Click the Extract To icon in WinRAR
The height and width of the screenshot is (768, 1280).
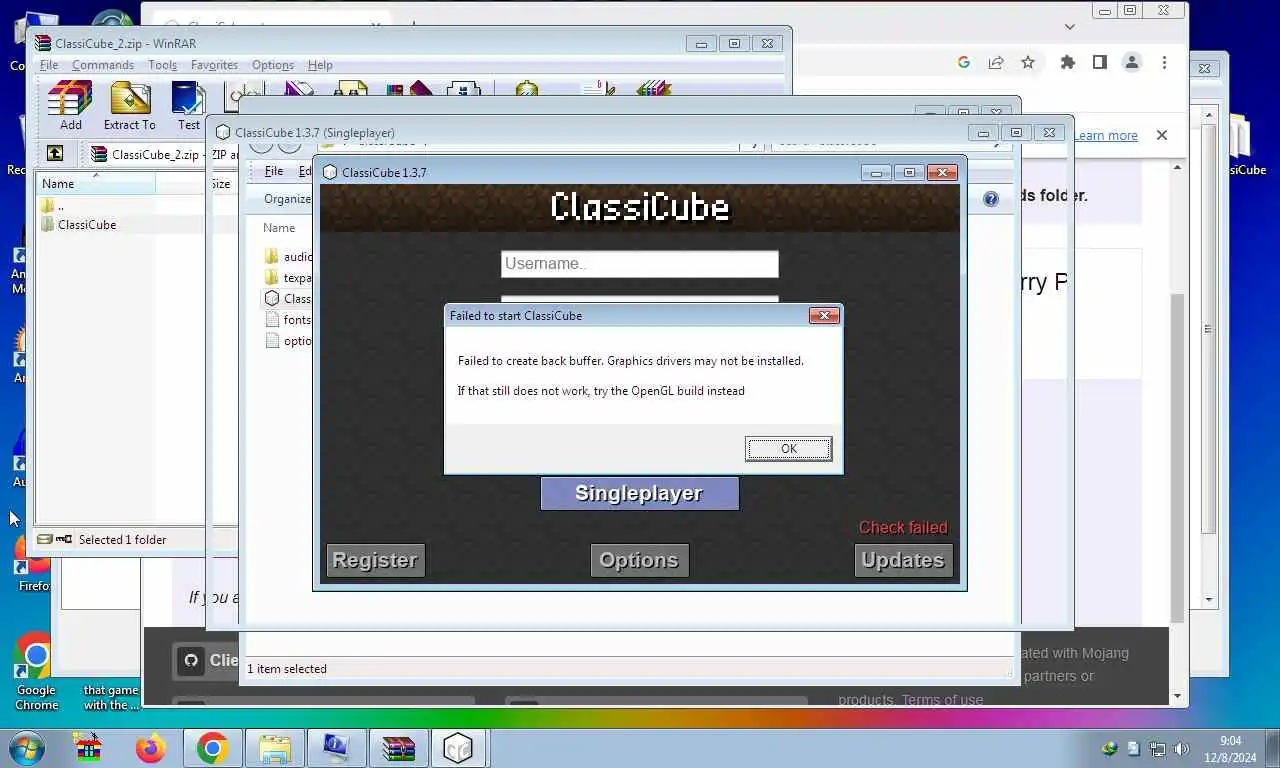[x=130, y=106]
